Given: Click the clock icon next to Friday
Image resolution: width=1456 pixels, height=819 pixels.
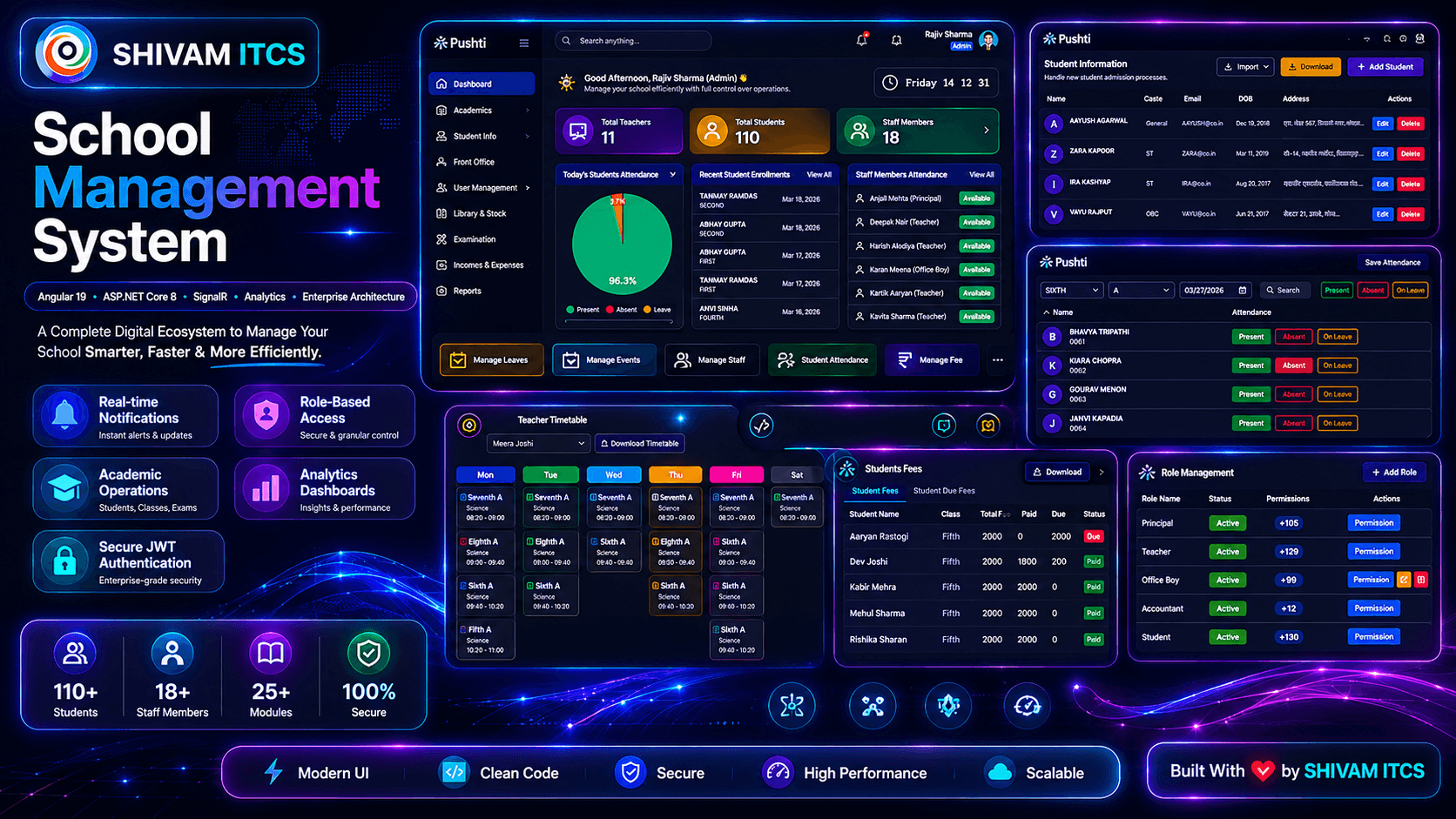Looking at the screenshot, I should pos(890,83).
